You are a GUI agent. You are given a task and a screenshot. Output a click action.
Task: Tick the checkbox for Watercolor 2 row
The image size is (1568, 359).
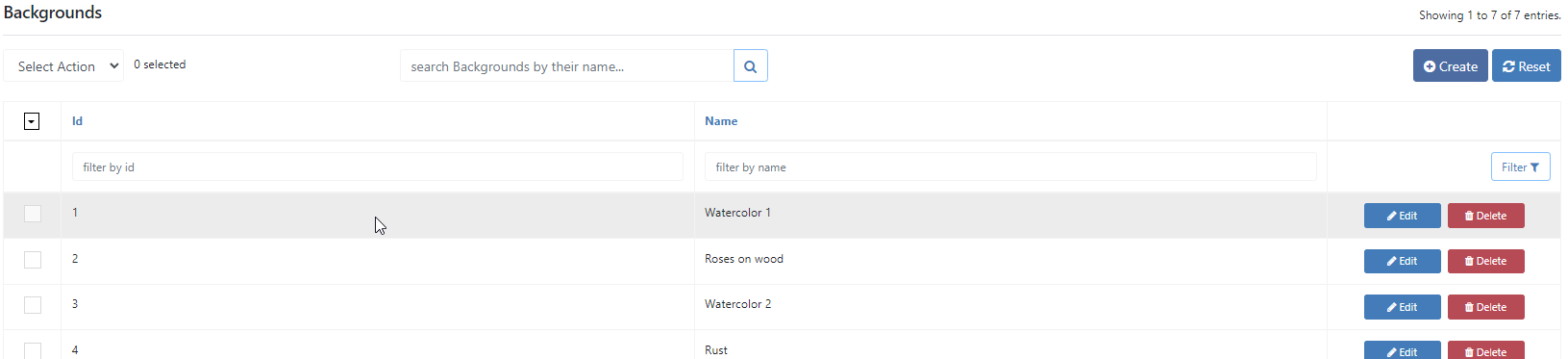tap(33, 305)
